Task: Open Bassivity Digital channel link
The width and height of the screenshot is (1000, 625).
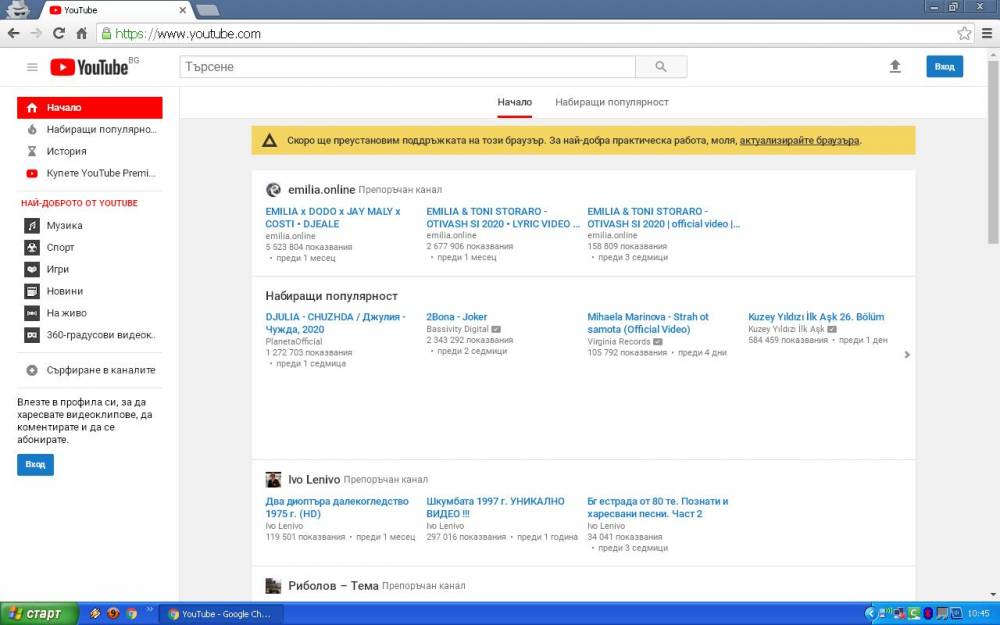Action: tap(457, 329)
